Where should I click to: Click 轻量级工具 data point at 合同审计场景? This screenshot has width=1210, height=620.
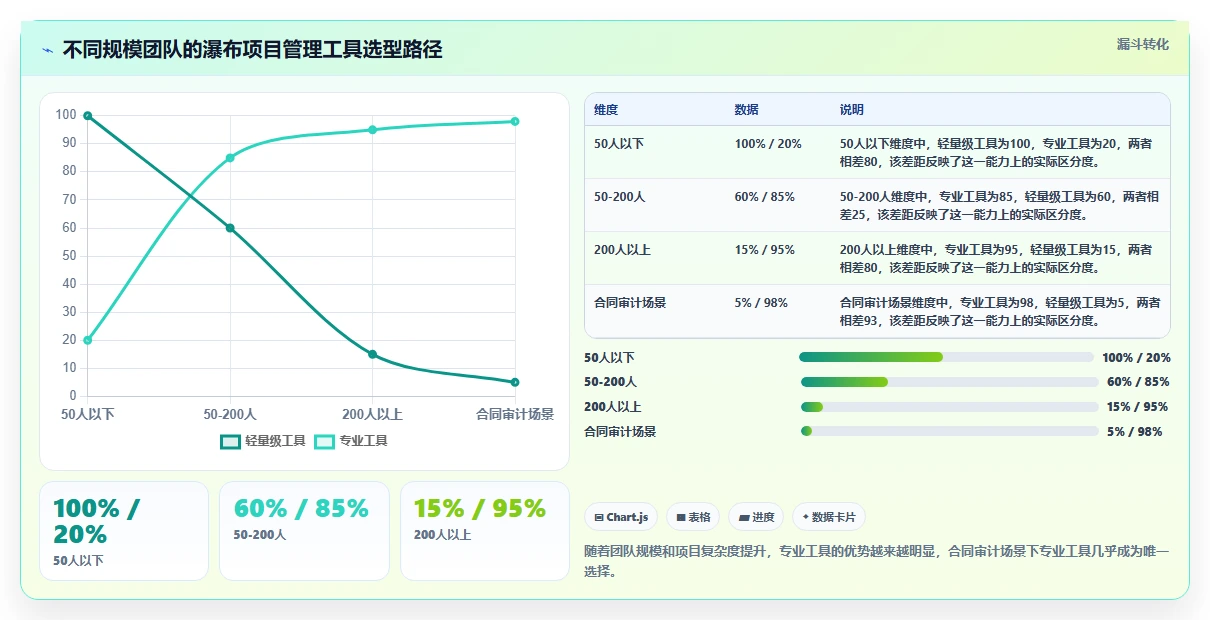coord(515,382)
